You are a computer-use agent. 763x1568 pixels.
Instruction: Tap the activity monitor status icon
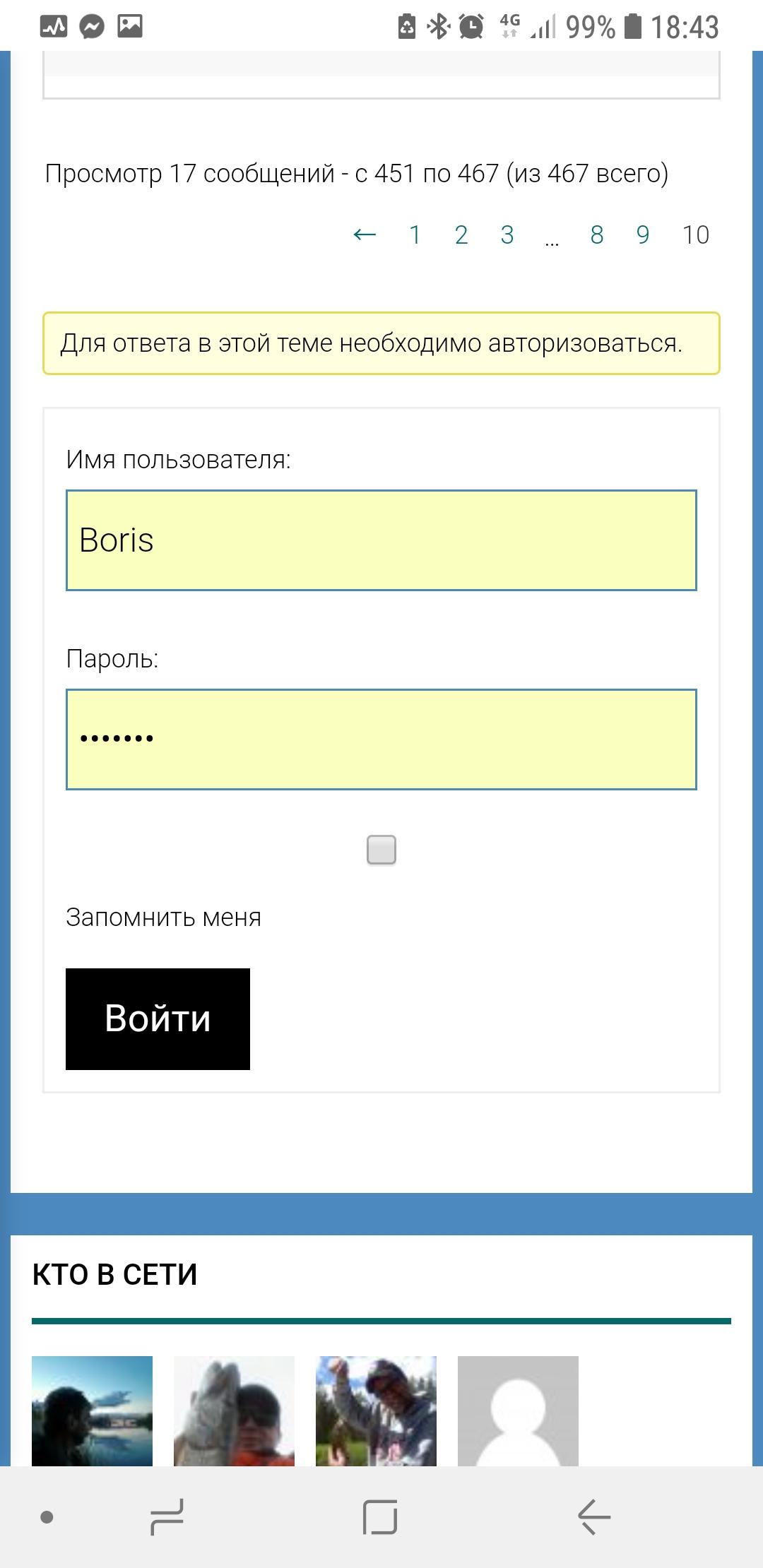[54, 27]
